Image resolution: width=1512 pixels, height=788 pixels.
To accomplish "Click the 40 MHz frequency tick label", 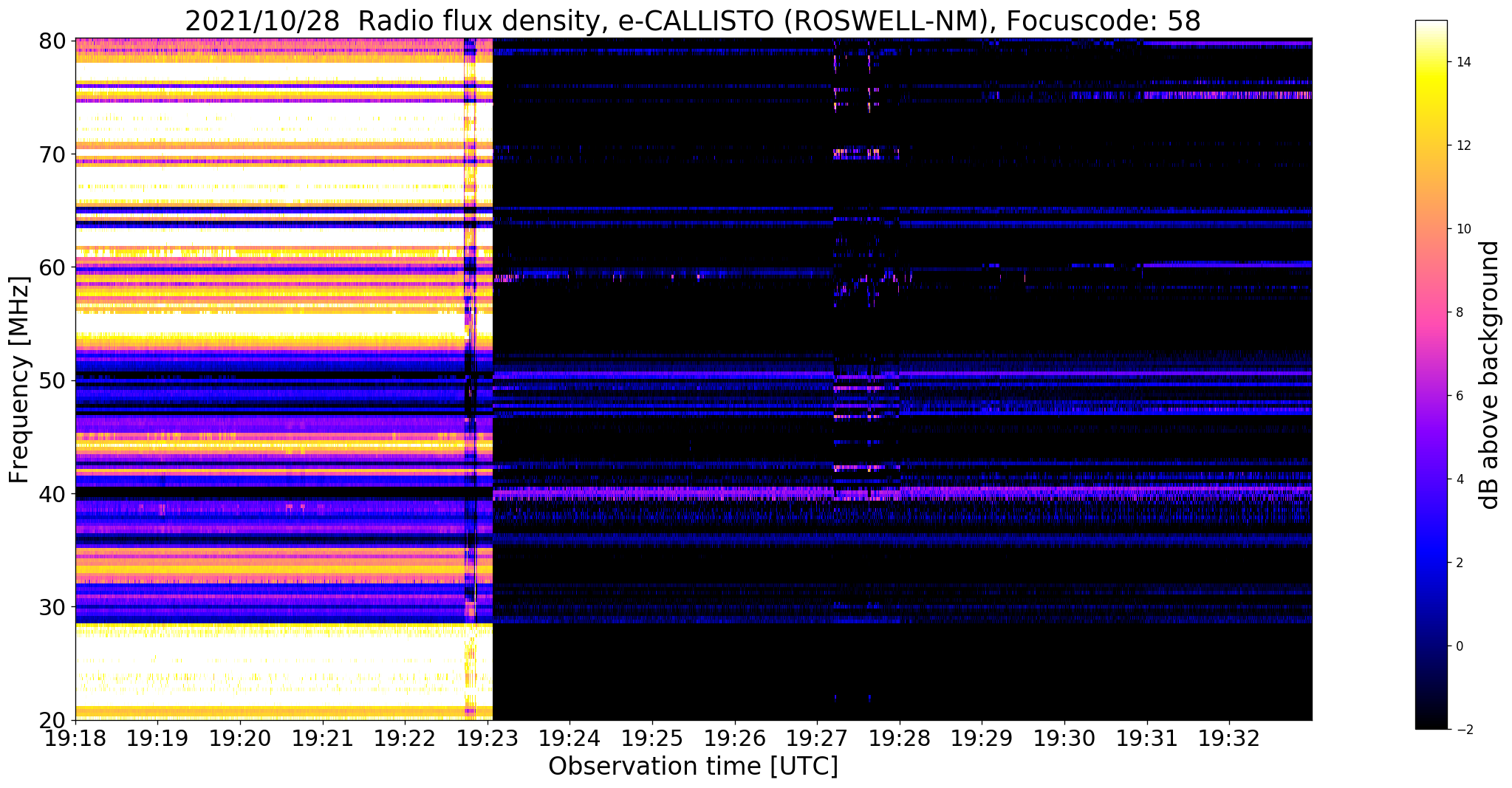I will pyautogui.click(x=52, y=493).
